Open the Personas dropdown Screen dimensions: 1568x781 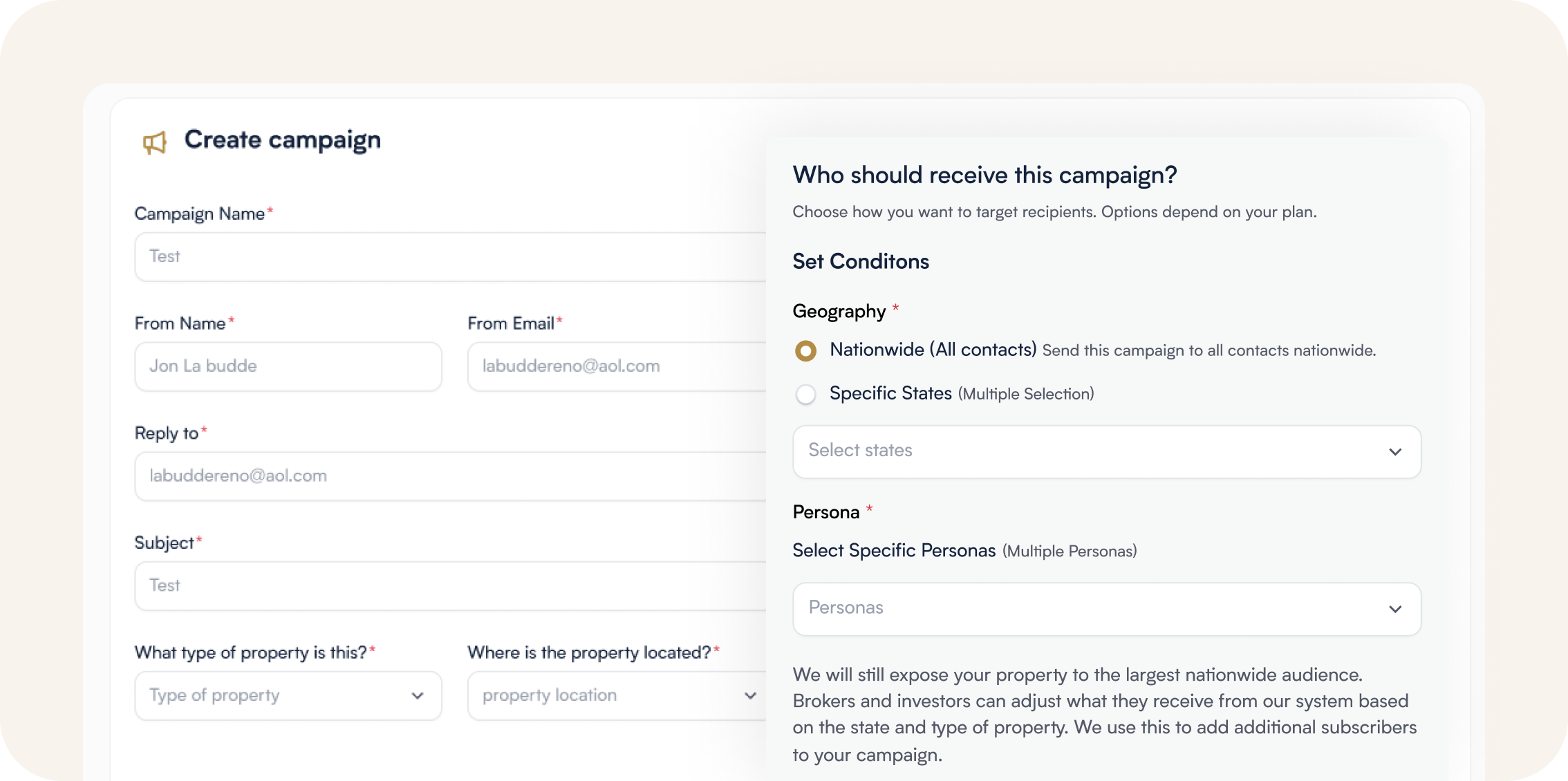coord(1092,609)
